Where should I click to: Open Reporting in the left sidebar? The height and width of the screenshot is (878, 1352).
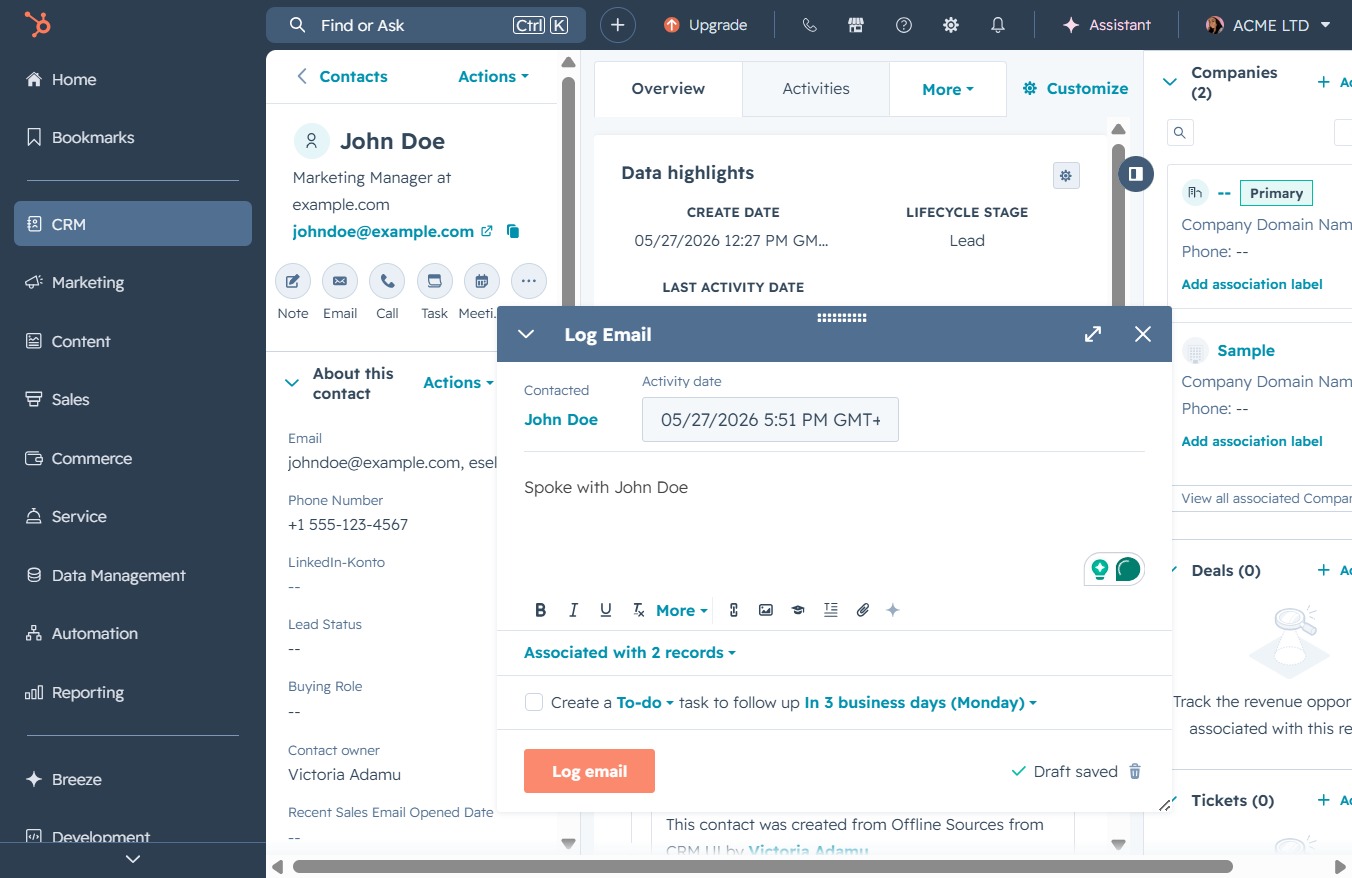(x=133, y=692)
